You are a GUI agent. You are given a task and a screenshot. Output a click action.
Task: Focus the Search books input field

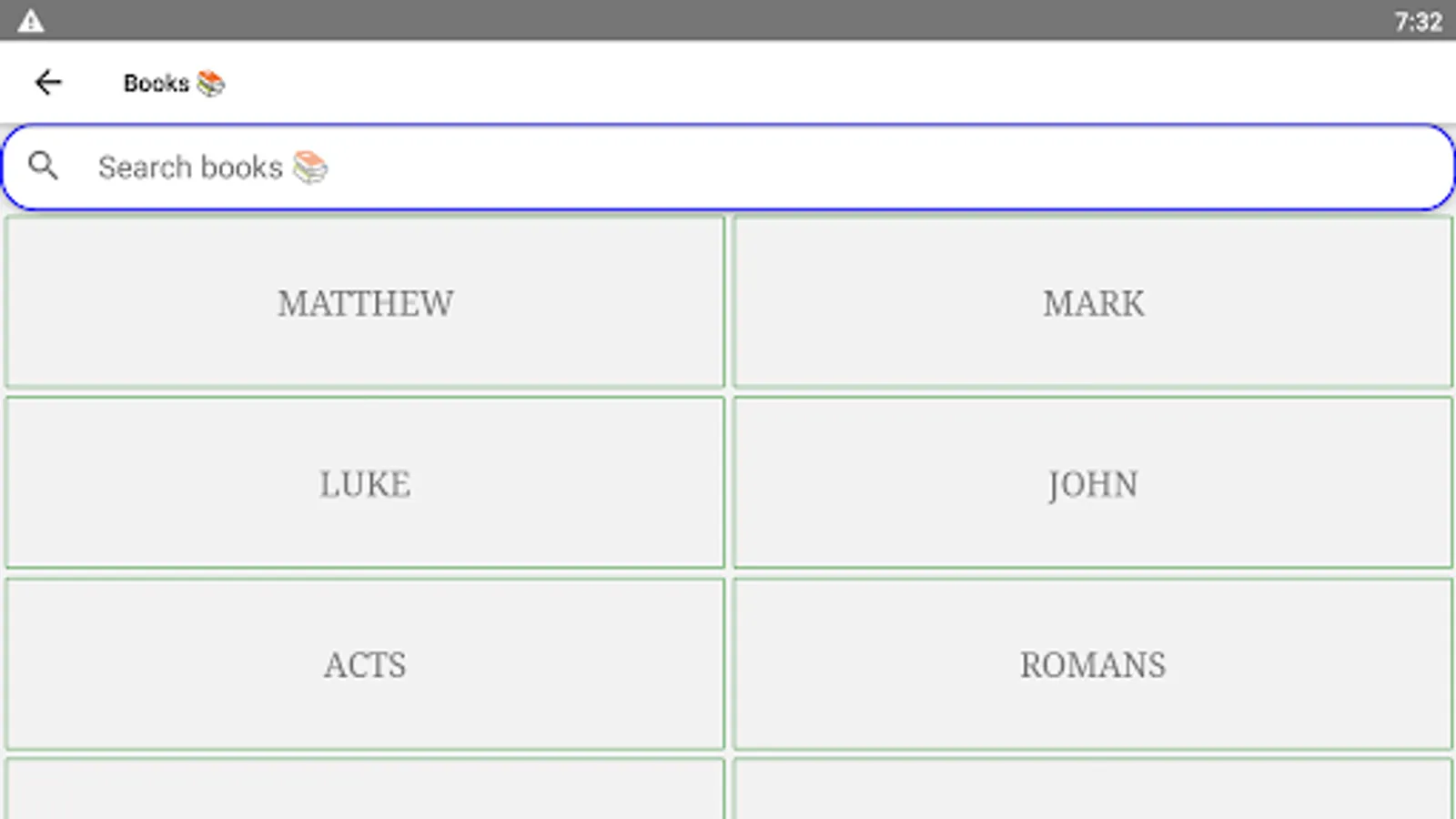728,167
